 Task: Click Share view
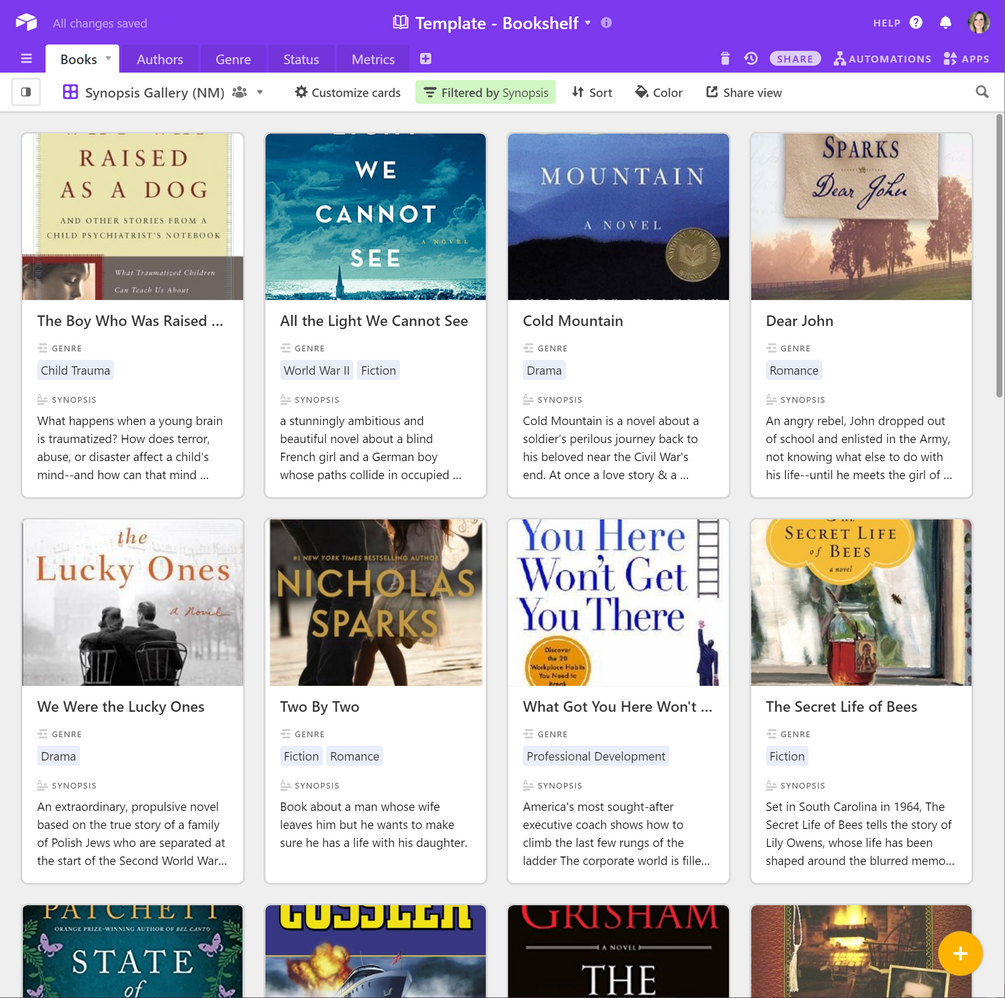tap(744, 92)
